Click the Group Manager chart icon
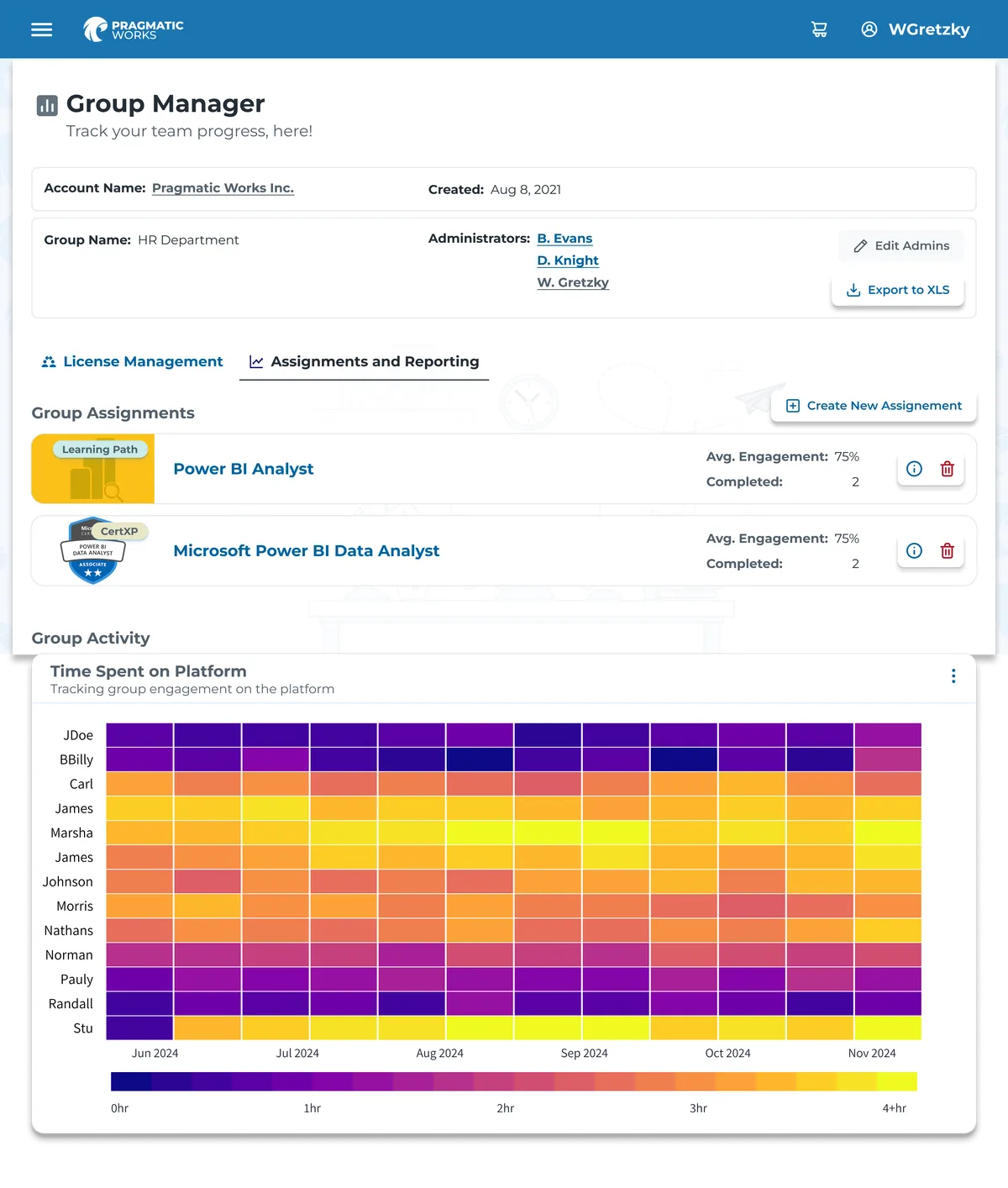 47,105
